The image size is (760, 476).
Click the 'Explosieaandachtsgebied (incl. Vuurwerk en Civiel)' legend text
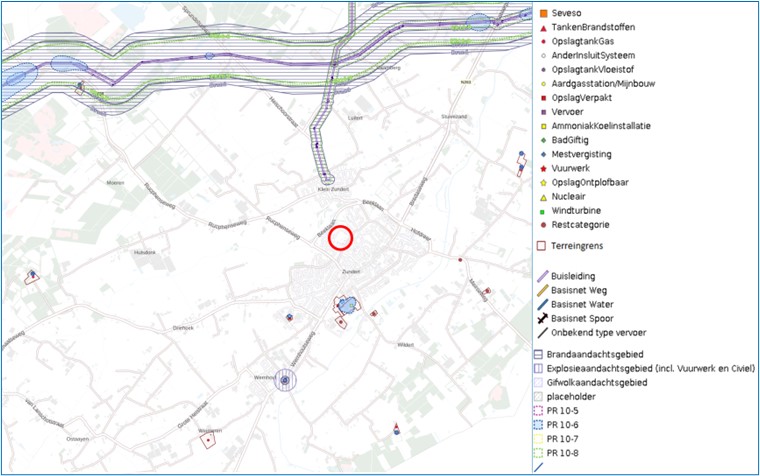click(651, 368)
